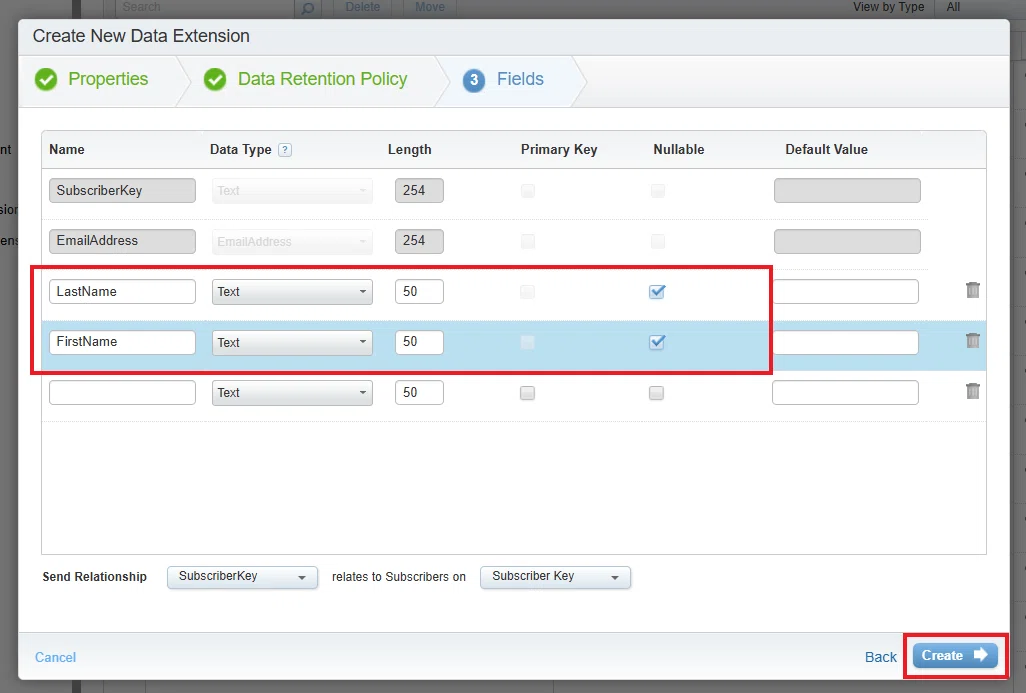Viewport: 1026px width, 693px height.
Task: Enable Nullable on the empty field row
Action: (656, 393)
